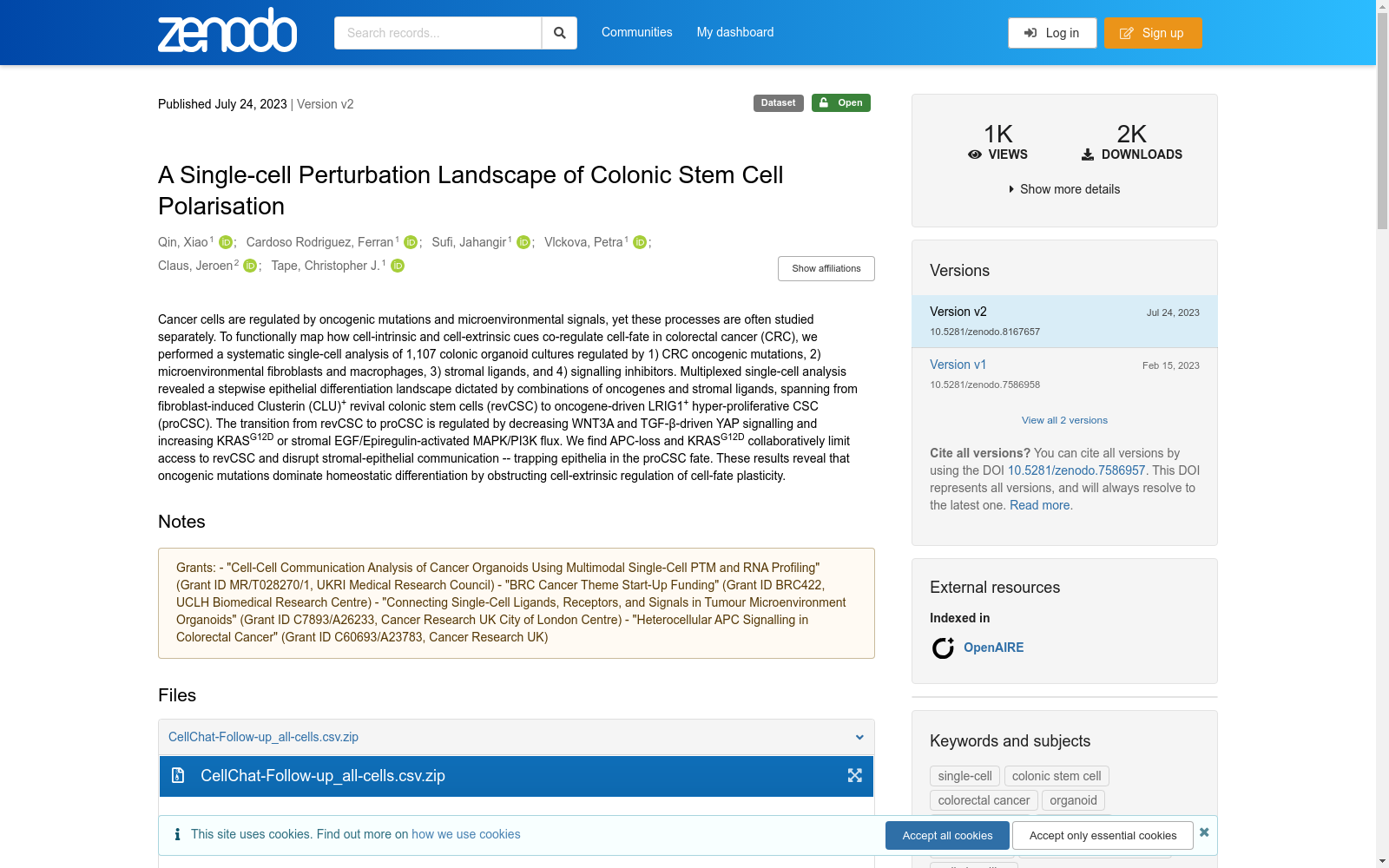Open Version v1 link
1389x868 pixels.
coord(958,365)
